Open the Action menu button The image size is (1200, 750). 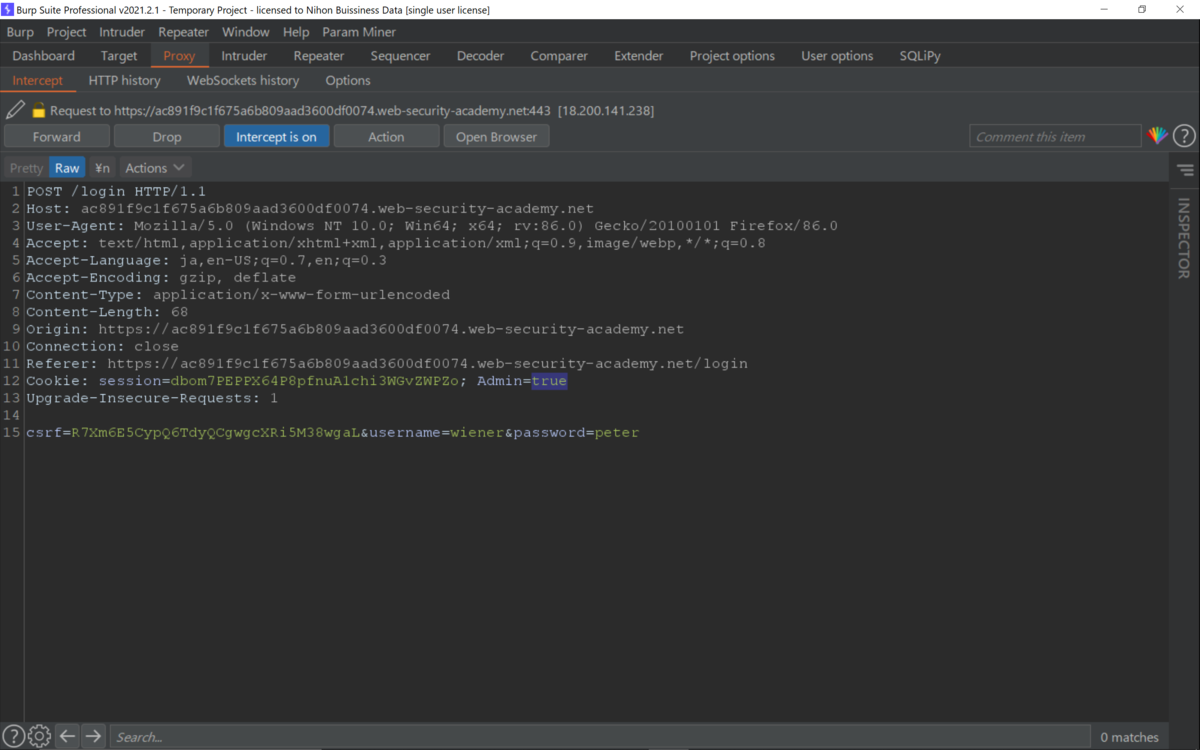pyautogui.click(x=386, y=137)
